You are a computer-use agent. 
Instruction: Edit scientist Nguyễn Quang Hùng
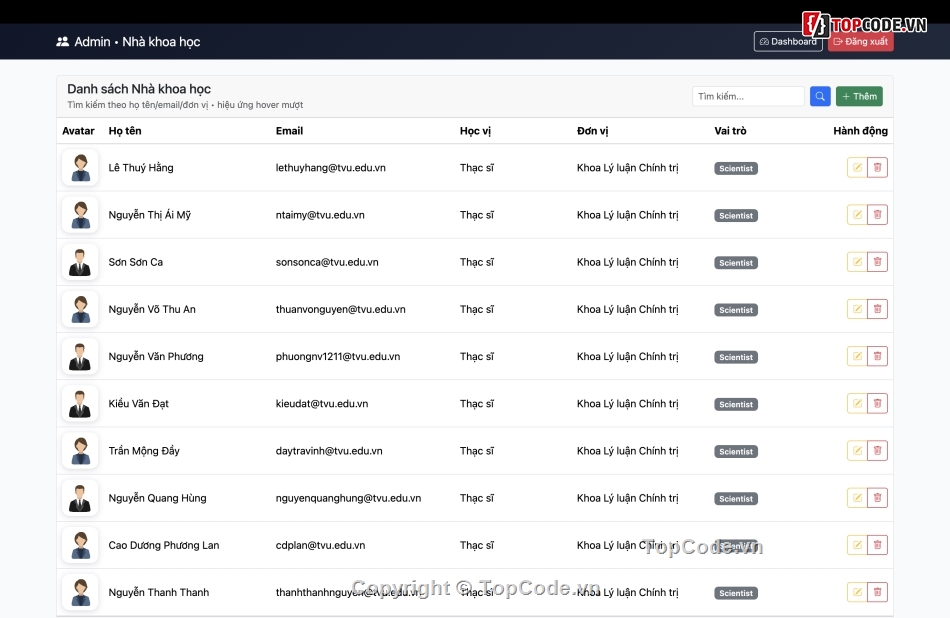tap(857, 498)
